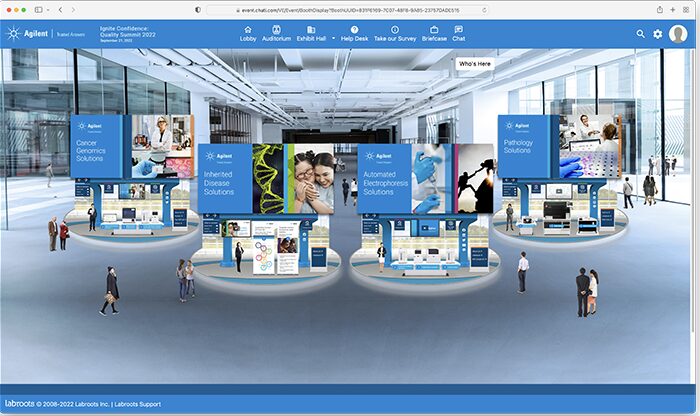Click the Exhibit Hall menu item

[x=312, y=33]
